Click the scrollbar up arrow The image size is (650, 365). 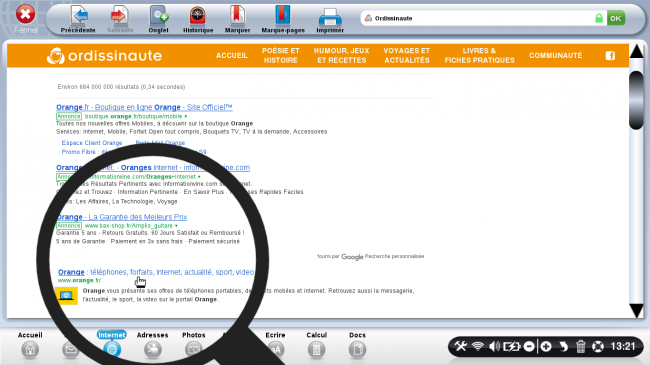click(636, 51)
